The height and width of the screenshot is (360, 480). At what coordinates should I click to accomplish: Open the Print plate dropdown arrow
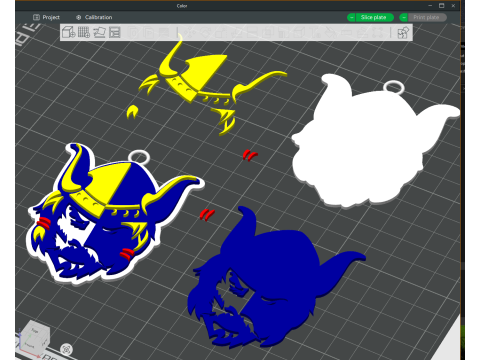(x=404, y=17)
